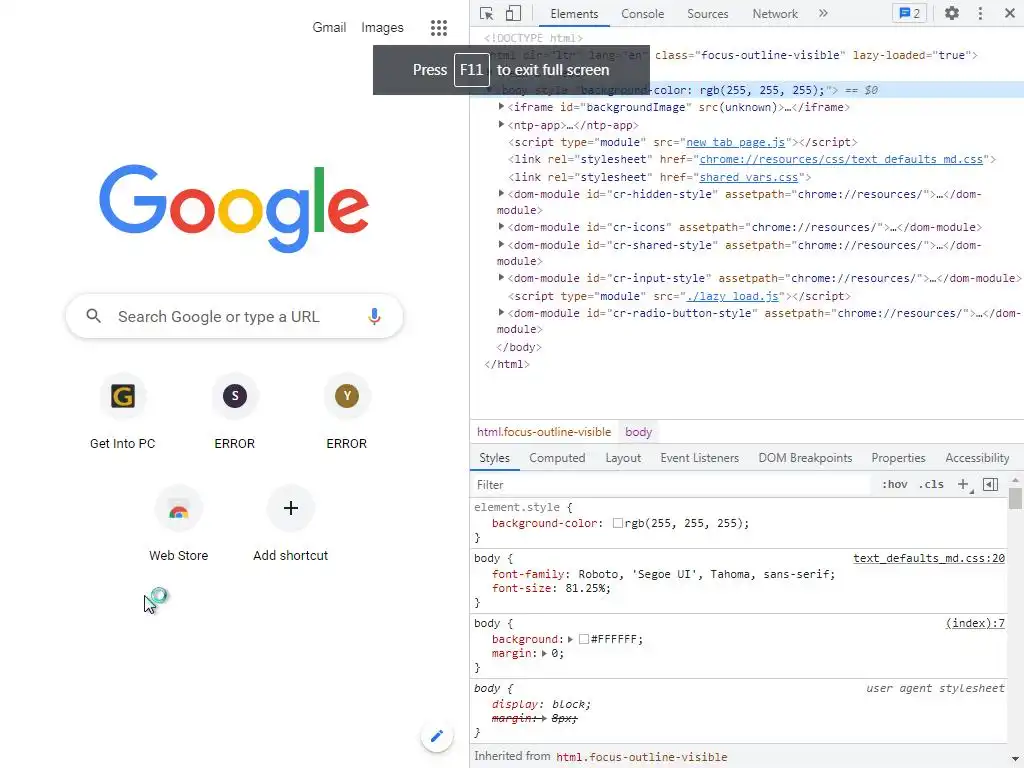Screen dimensions: 1024x768
Task: Click the font-size: 81.25% declaration
Action: [x=551, y=588]
